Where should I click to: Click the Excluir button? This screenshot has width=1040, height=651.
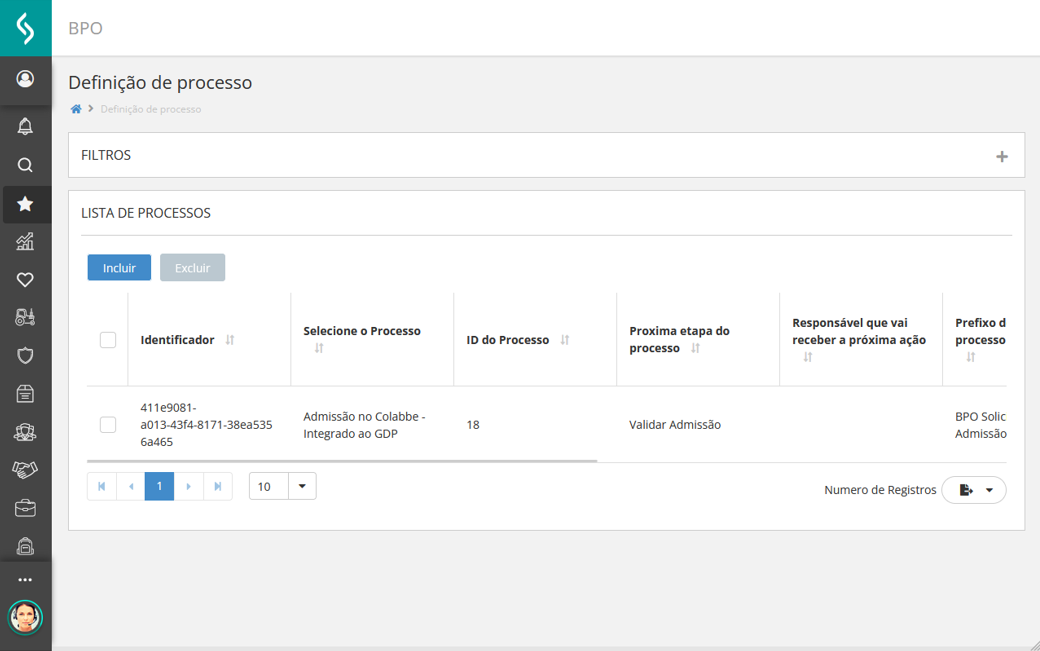pos(192,268)
